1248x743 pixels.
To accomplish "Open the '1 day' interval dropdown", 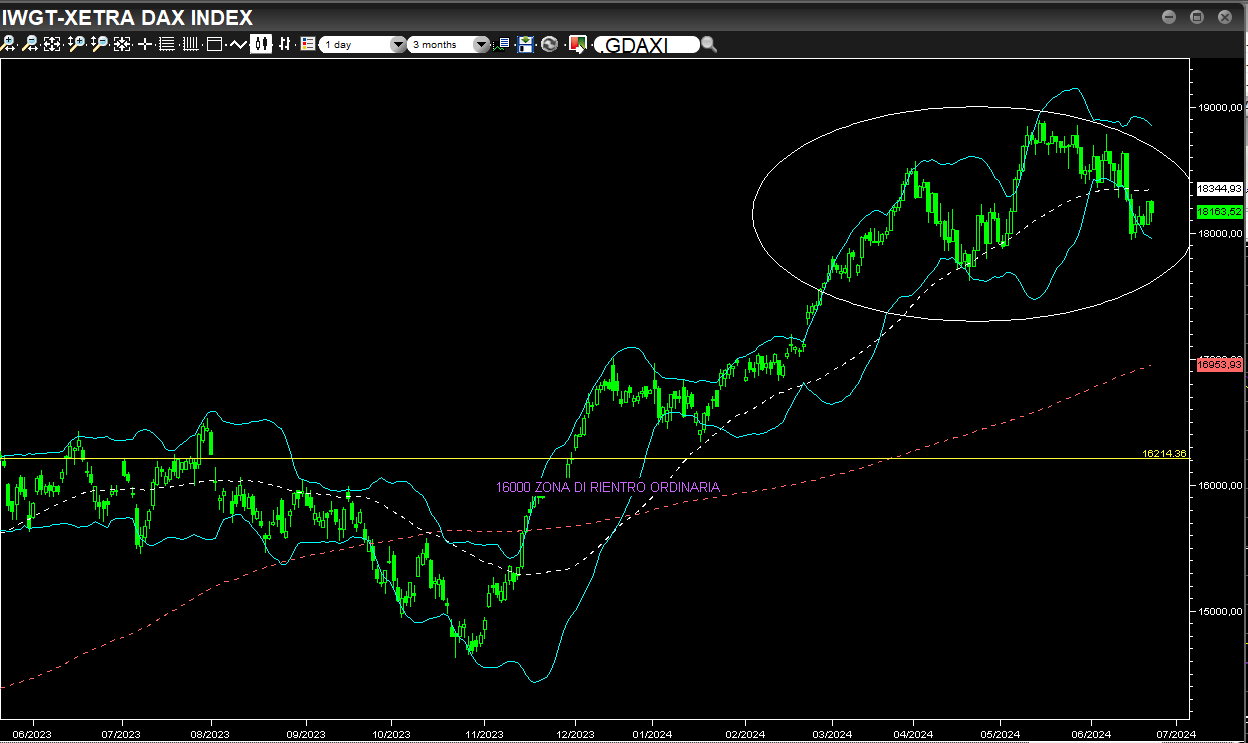I will click(362, 45).
